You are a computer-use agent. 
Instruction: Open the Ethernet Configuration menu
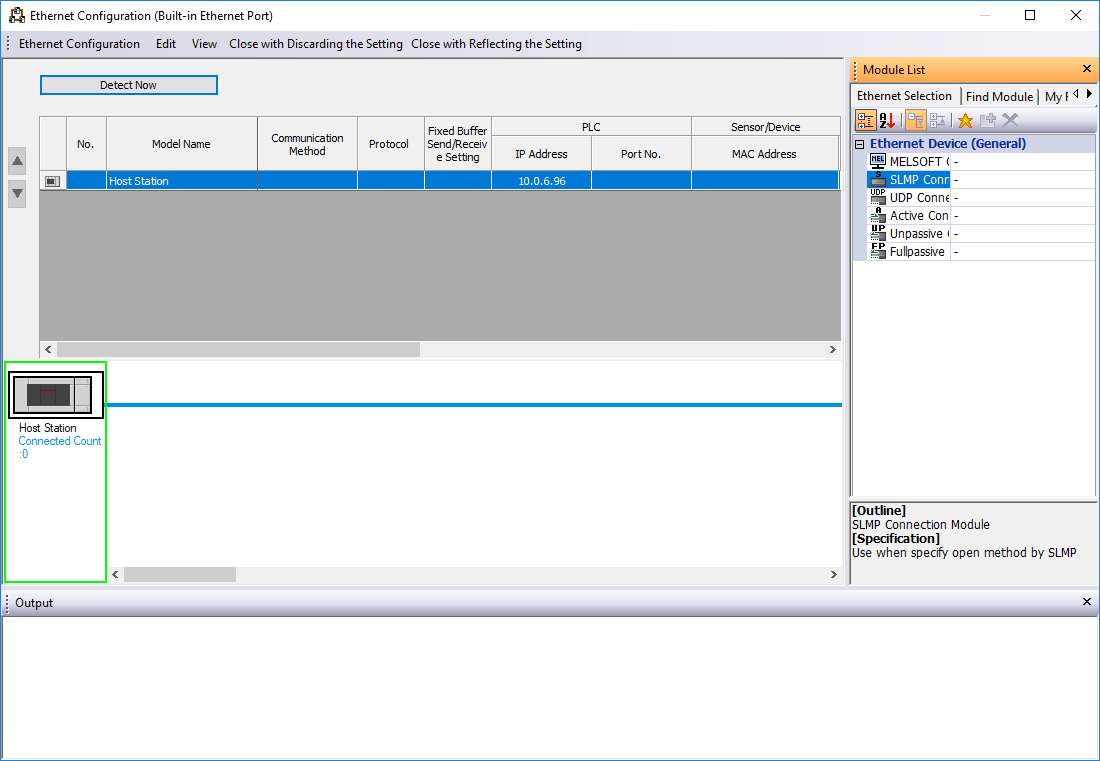click(79, 44)
